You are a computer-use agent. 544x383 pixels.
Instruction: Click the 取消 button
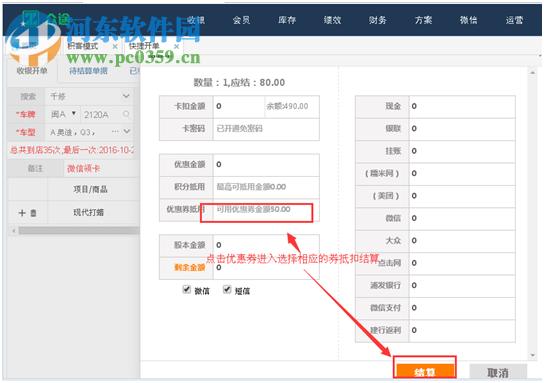498,372
